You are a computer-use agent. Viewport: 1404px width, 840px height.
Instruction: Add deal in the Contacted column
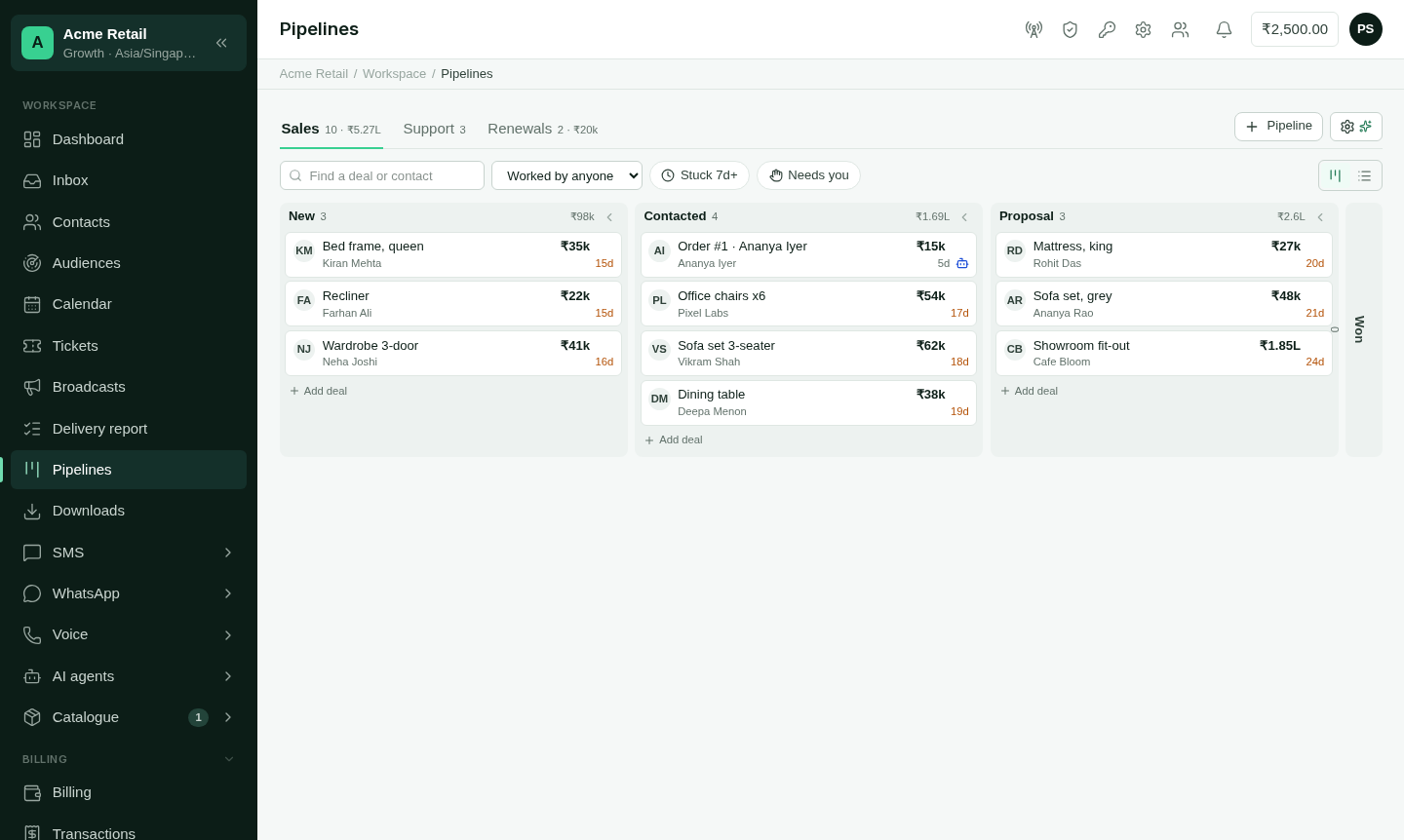click(x=674, y=440)
